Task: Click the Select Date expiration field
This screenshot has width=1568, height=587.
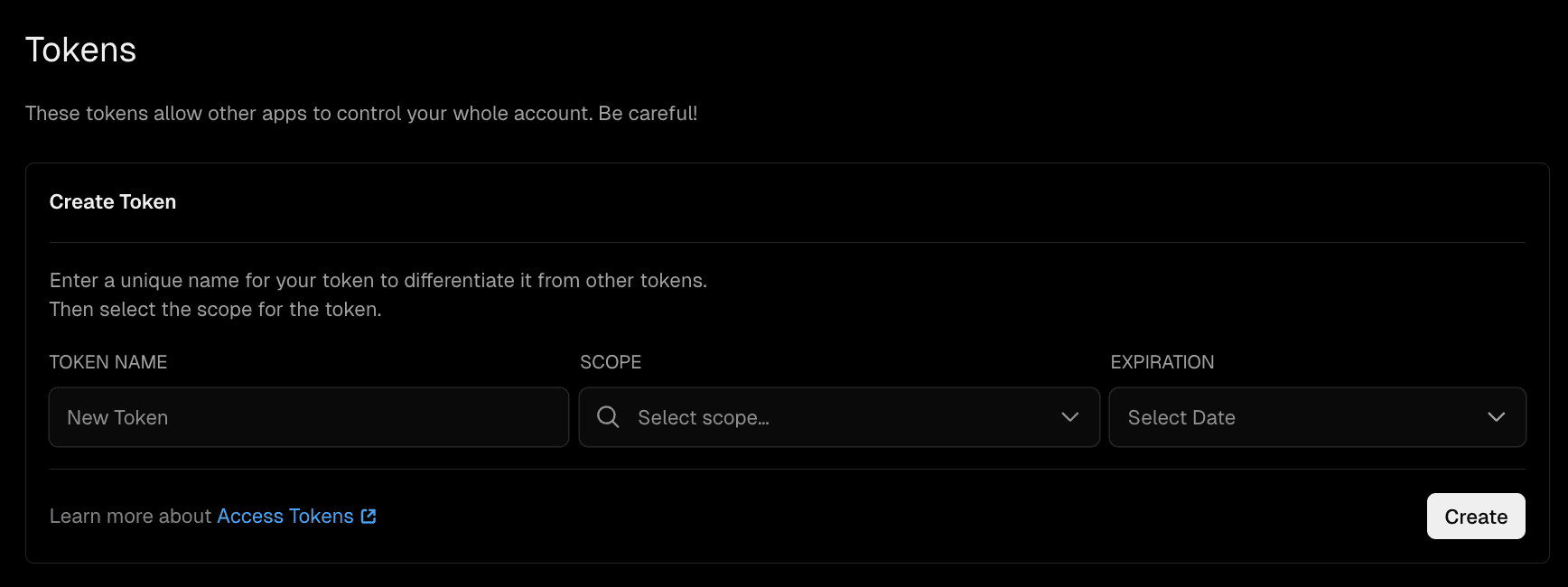Action: [x=1265, y=417]
